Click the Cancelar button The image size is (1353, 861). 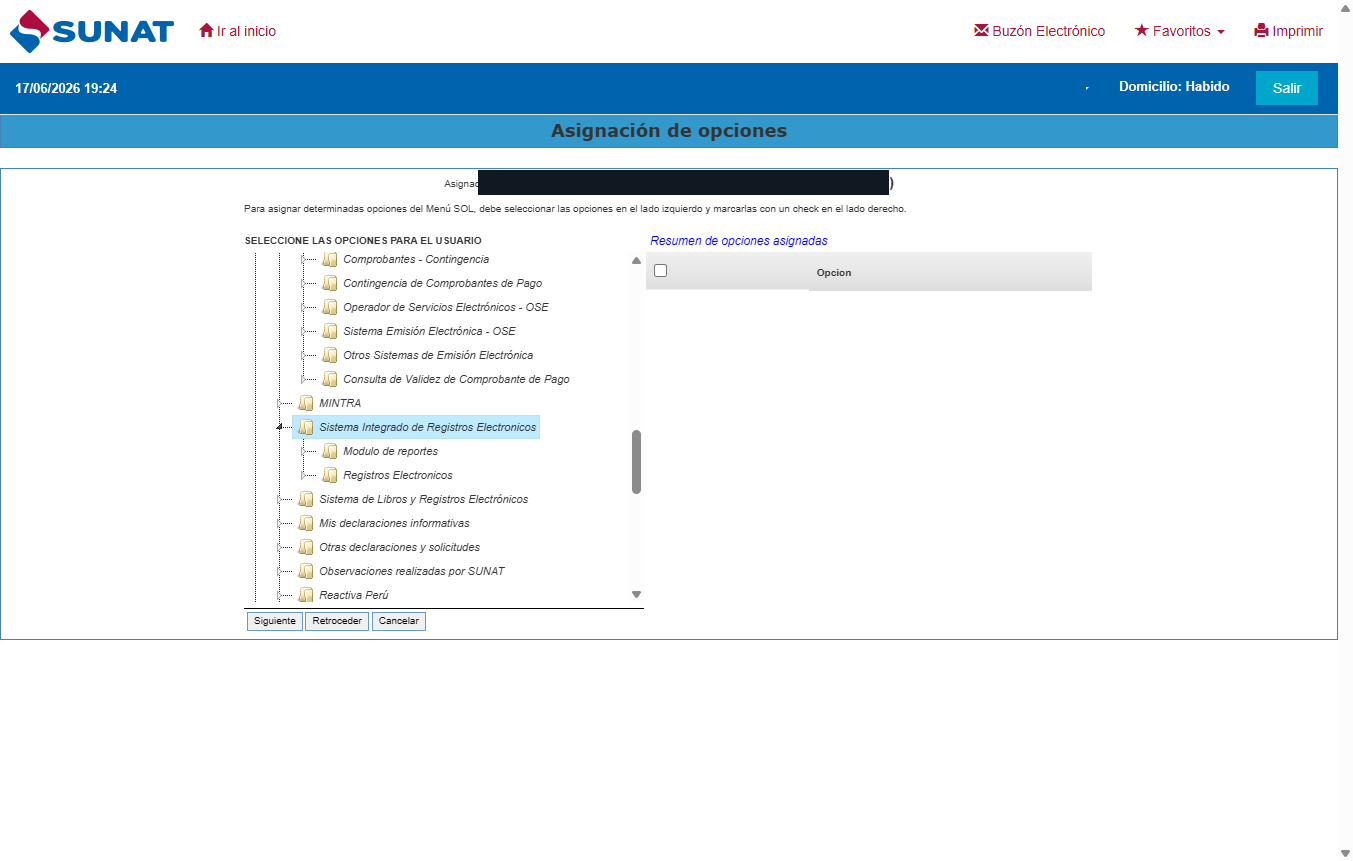click(x=399, y=621)
